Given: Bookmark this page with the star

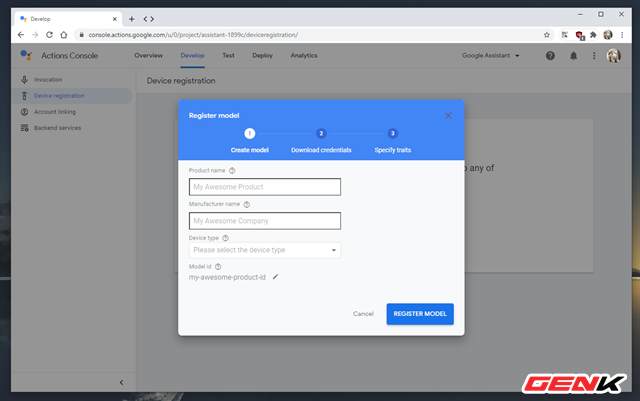Looking at the screenshot, I should [547, 35].
